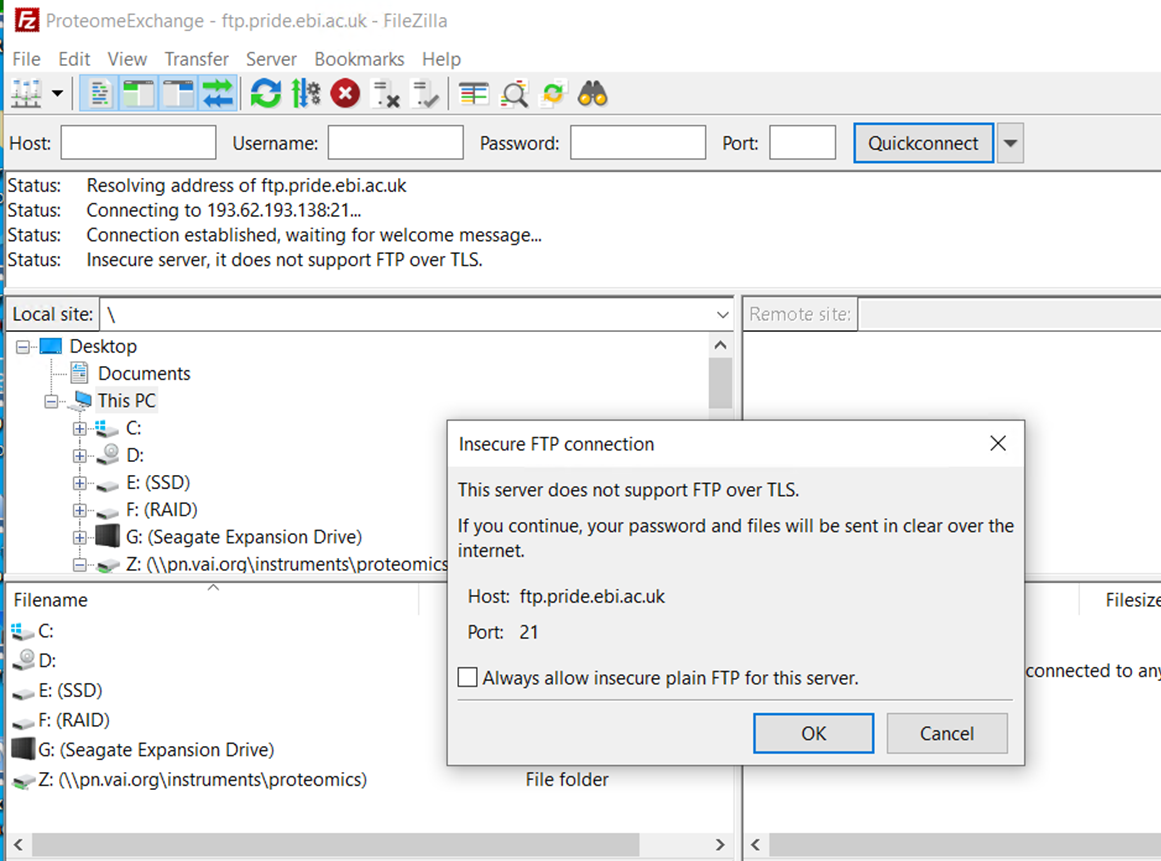Click Cancel in Insecure FTP dialog
Image resolution: width=1161 pixels, height=861 pixels.
pyautogui.click(x=947, y=733)
